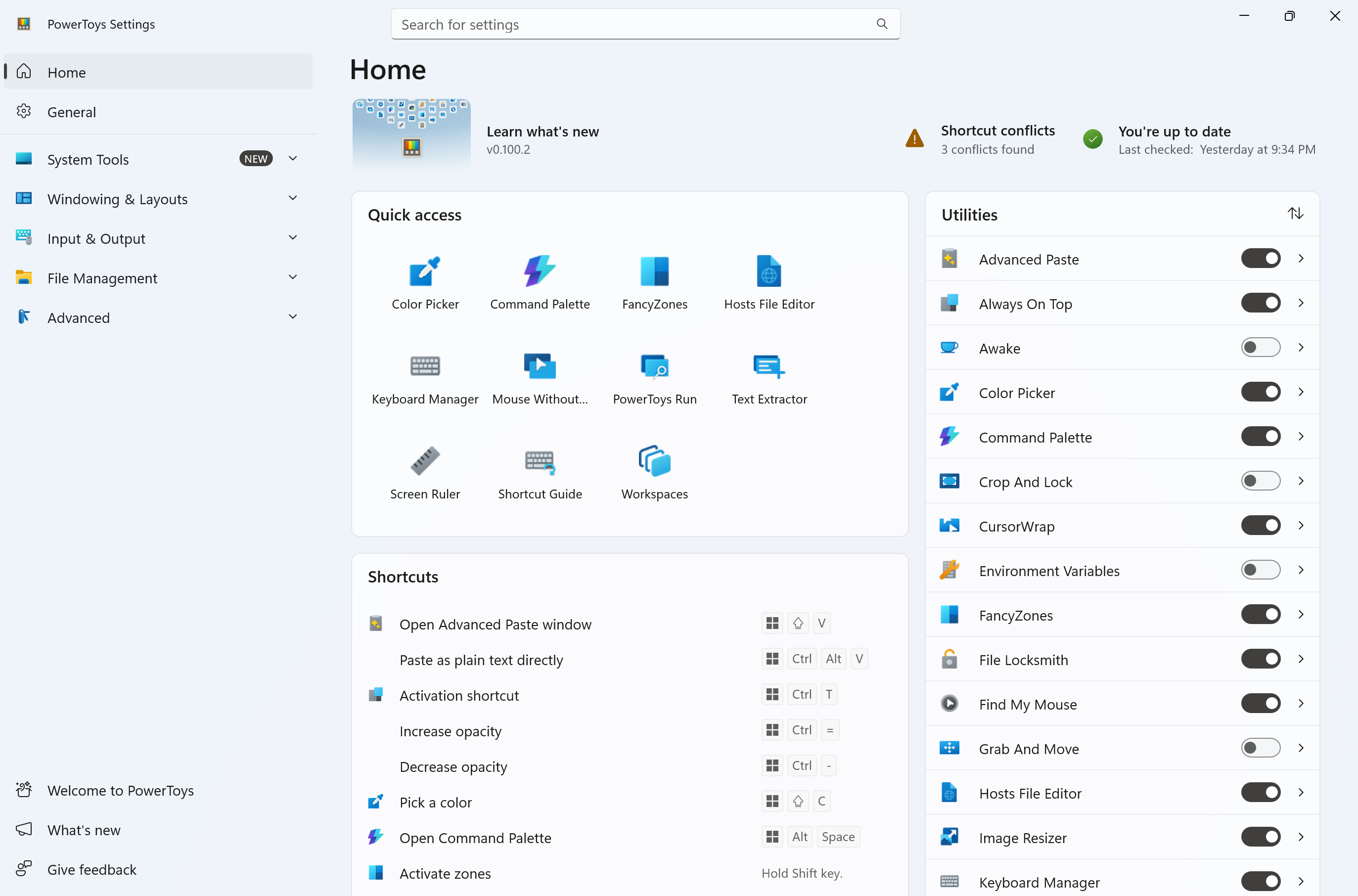
Task: Click the search magnifier icon
Action: (882, 24)
